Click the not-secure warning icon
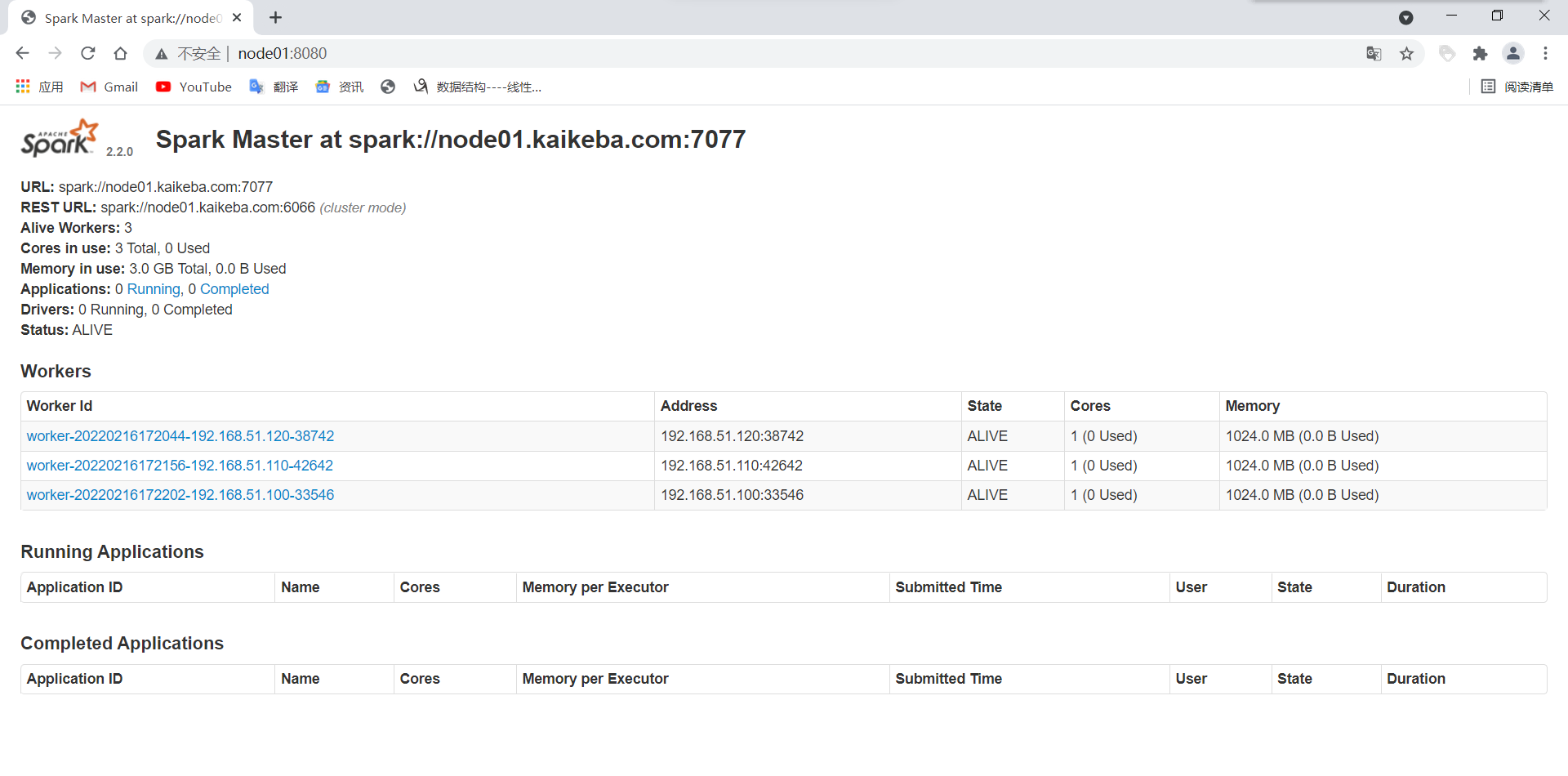The height and width of the screenshot is (776, 1568). tap(162, 54)
